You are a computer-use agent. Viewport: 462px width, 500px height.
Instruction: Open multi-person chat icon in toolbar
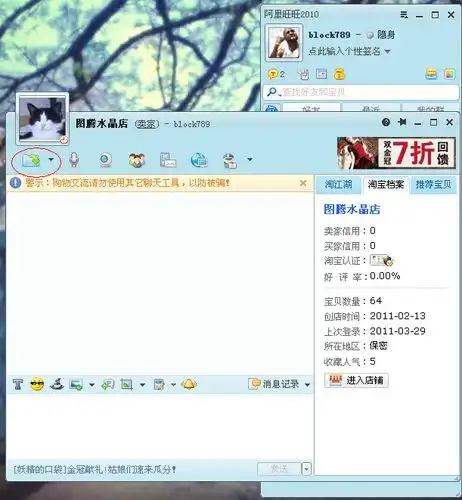[x=137, y=160]
